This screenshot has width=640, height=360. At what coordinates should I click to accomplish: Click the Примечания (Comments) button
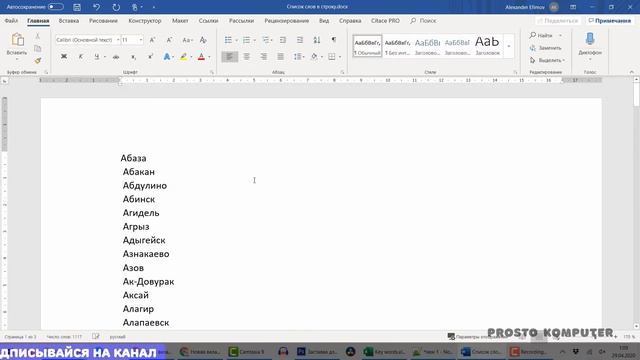point(610,20)
